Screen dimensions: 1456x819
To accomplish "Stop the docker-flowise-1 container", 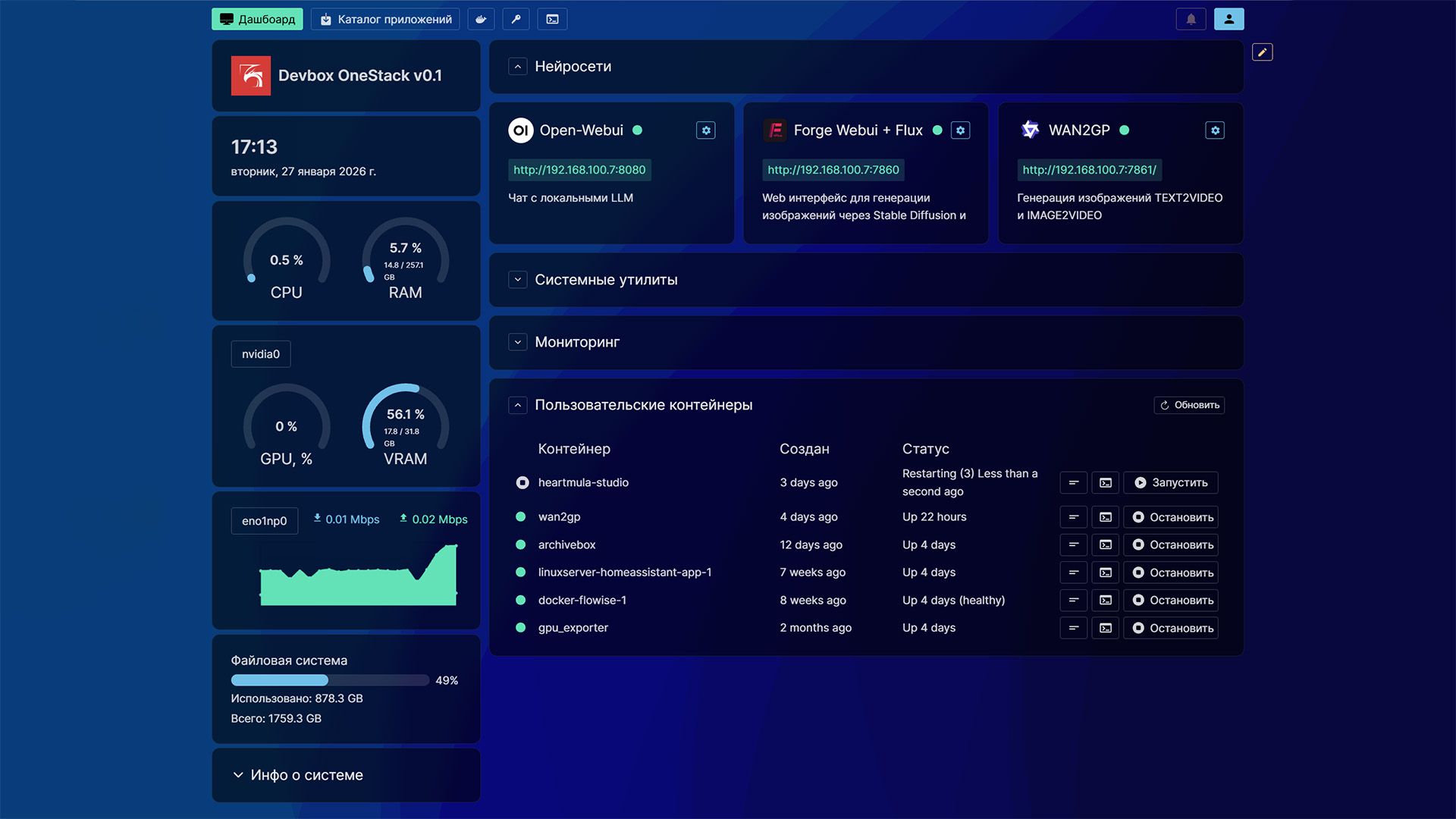I will click(1171, 600).
